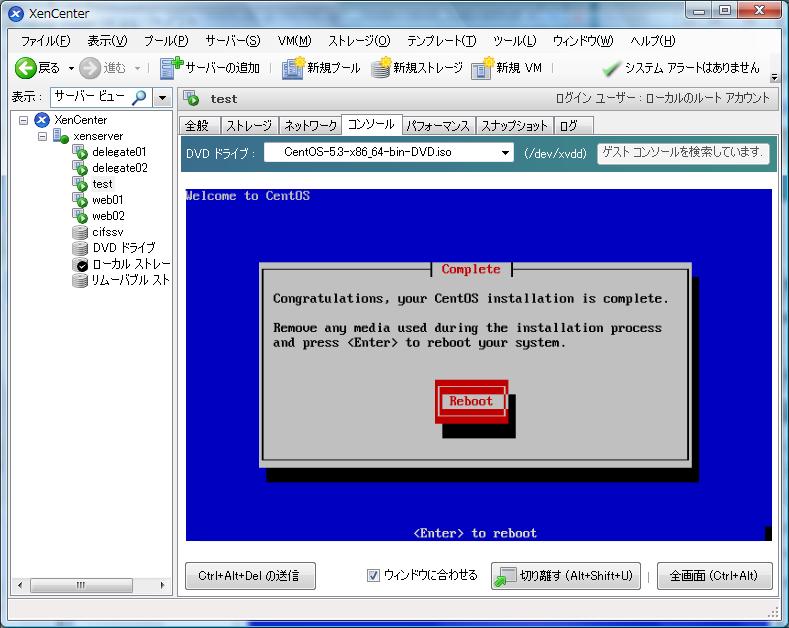Click the web02 VM icon

tap(80, 216)
